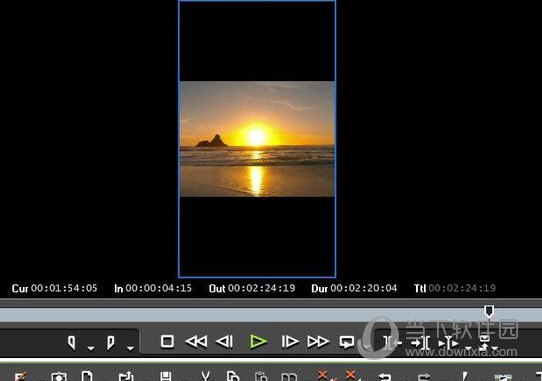
Task: Click the Save project floppy icon
Action: pyautogui.click(x=166, y=376)
